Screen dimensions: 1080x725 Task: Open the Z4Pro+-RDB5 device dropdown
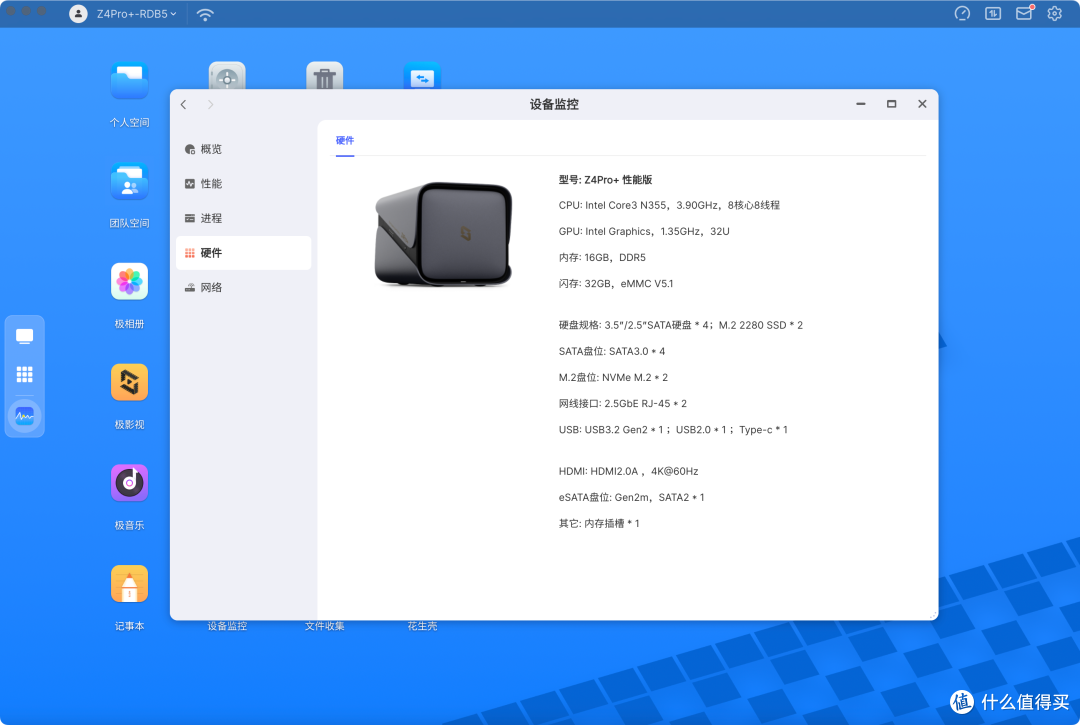pyautogui.click(x=136, y=14)
